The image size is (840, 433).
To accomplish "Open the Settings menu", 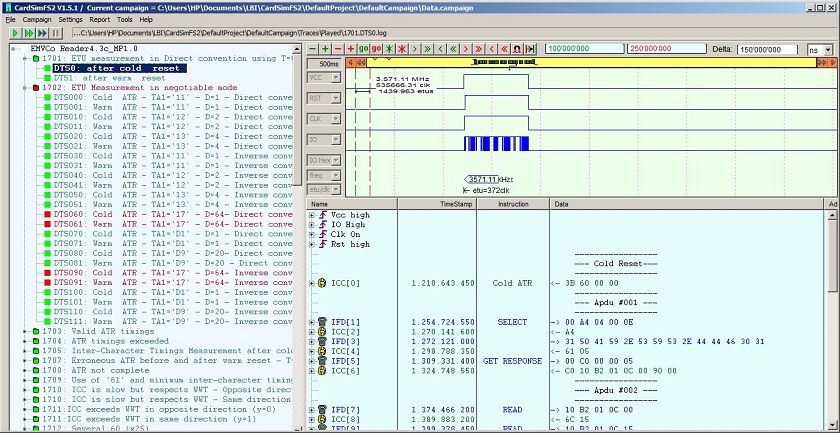I will click(x=70, y=19).
